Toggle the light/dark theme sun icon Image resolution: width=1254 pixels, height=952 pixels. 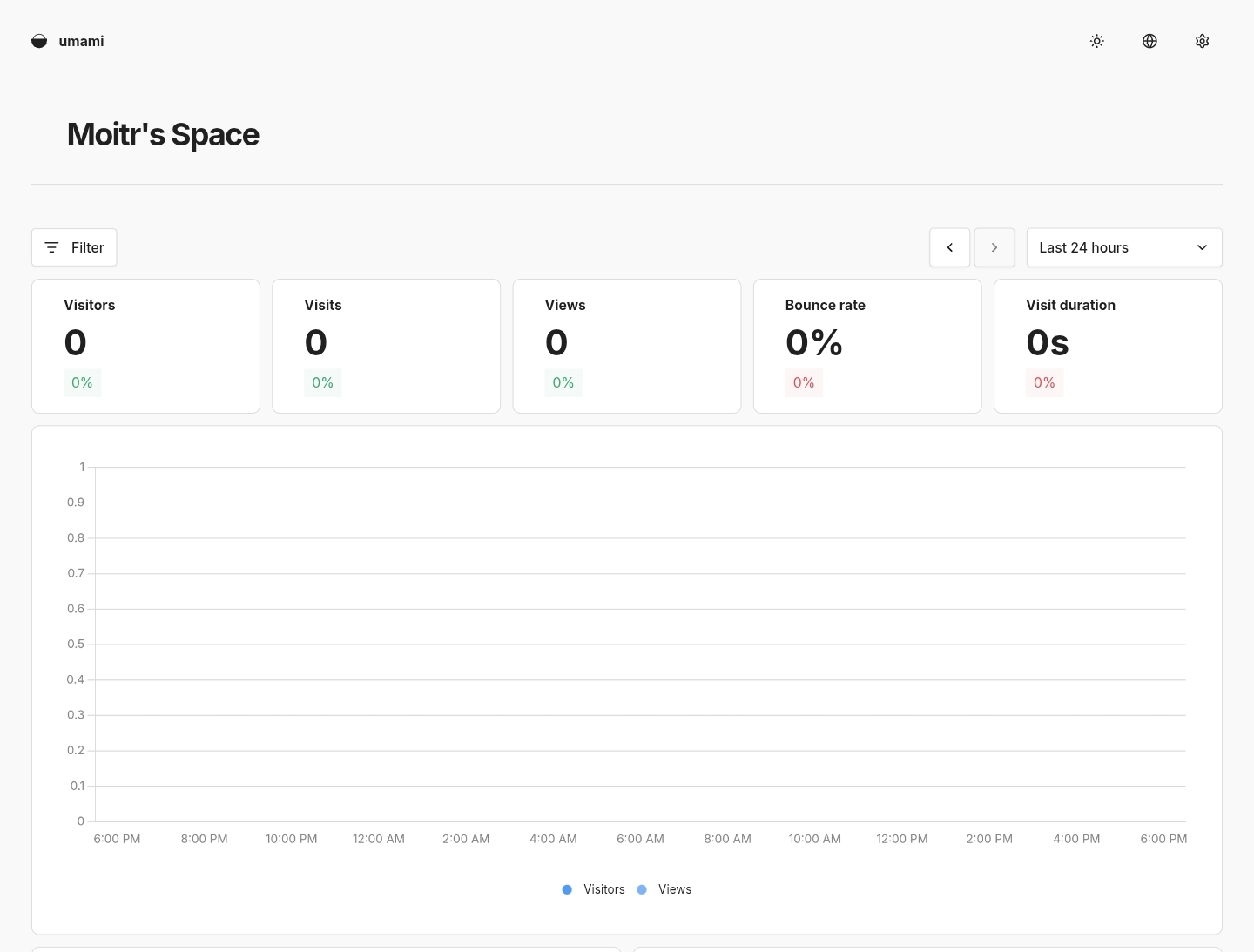(x=1097, y=41)
